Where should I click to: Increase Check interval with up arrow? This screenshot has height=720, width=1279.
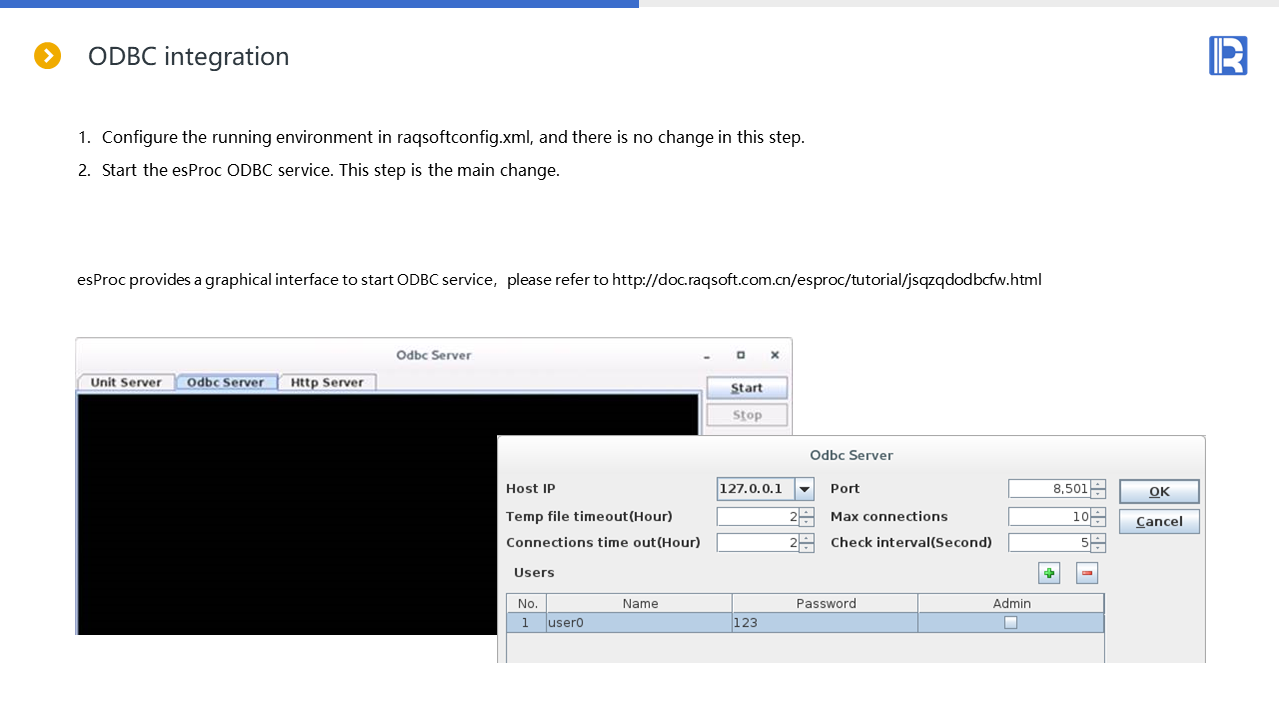pos(1098,538)
